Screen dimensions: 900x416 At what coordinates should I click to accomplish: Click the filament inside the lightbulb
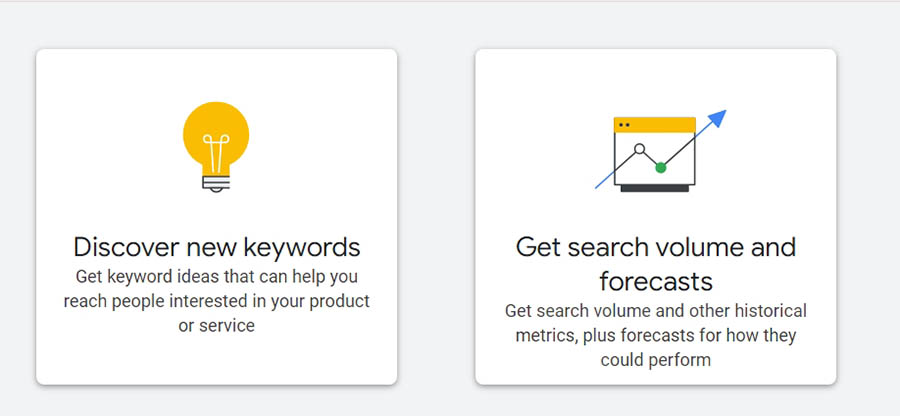coord(216,152)
